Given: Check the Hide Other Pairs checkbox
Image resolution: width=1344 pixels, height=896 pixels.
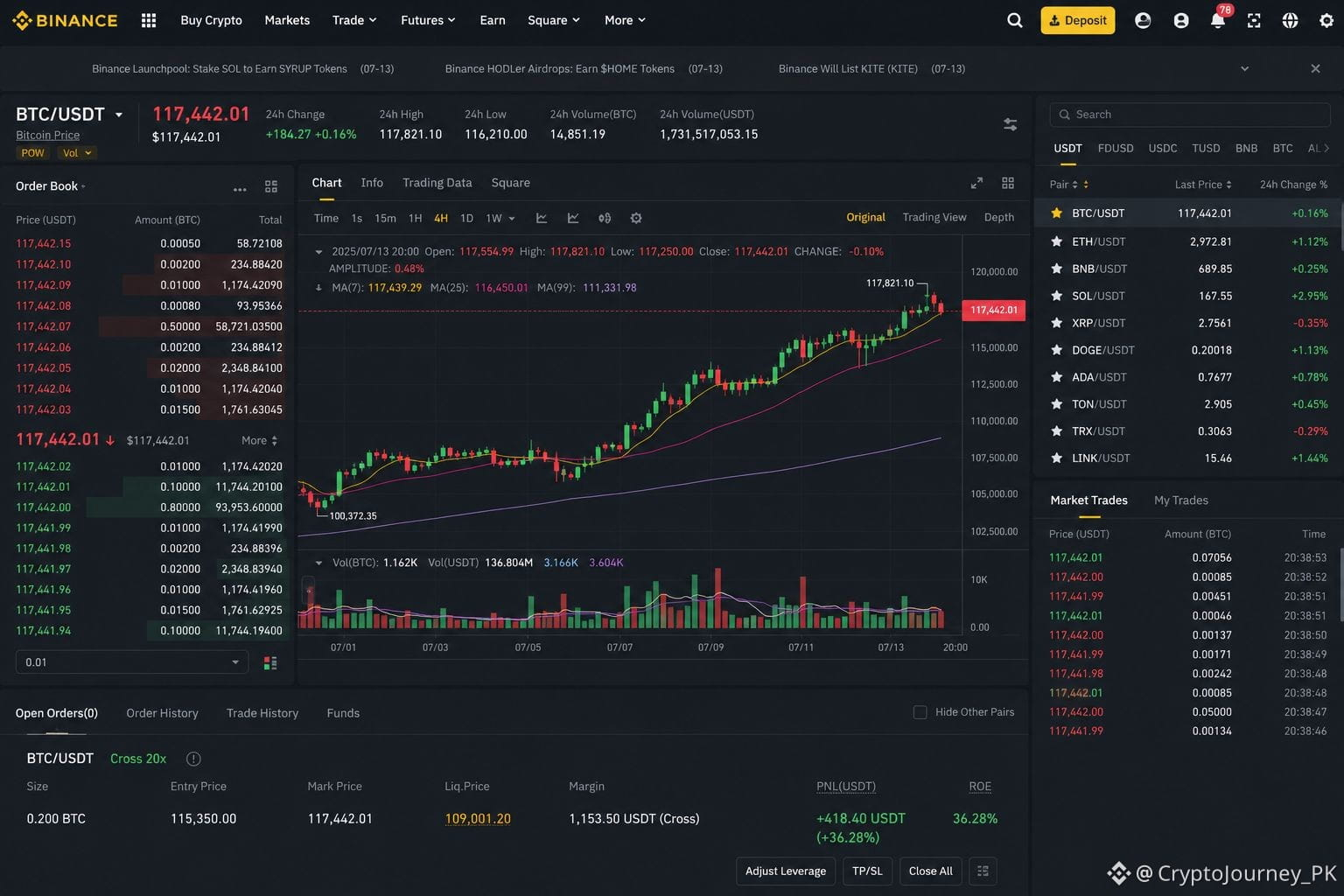Looking at the screenshot, I should pos(920,712).
